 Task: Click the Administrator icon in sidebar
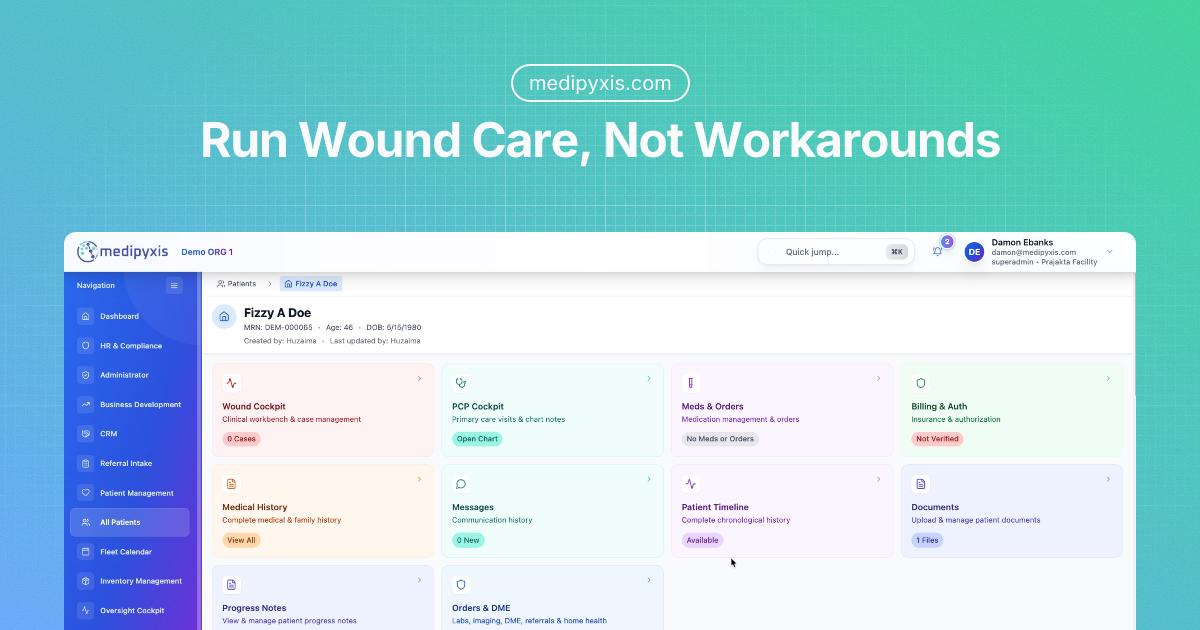point(86,375)
